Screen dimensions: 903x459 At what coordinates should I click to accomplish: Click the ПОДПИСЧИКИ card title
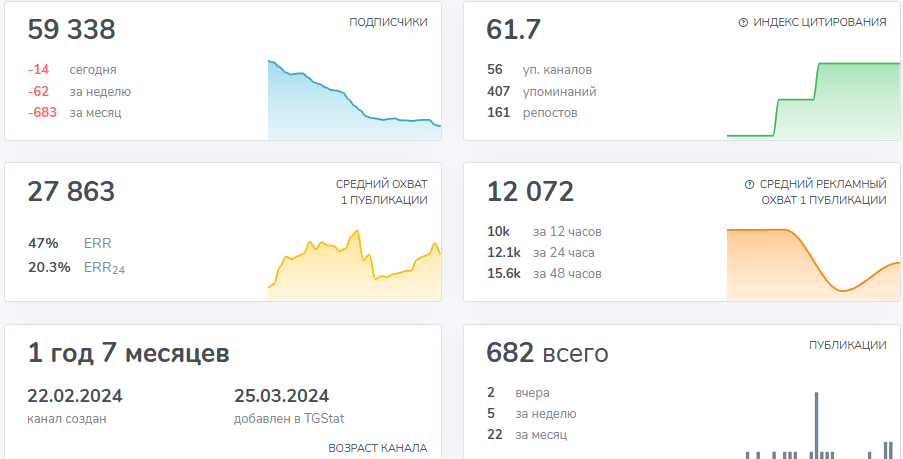coord(388,22)
